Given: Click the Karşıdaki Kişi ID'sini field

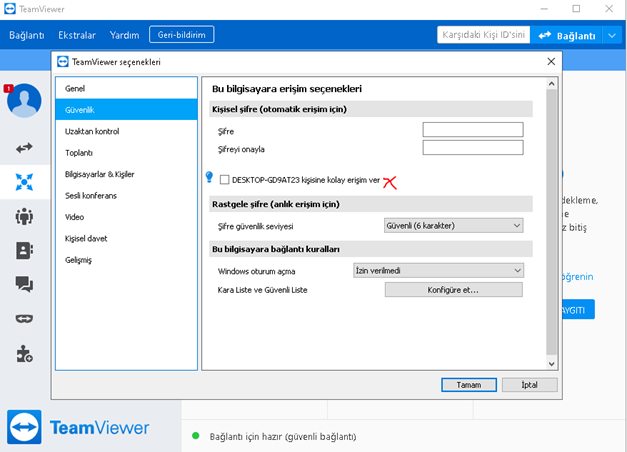Looking at the screenshot, I should pos(483,35).
